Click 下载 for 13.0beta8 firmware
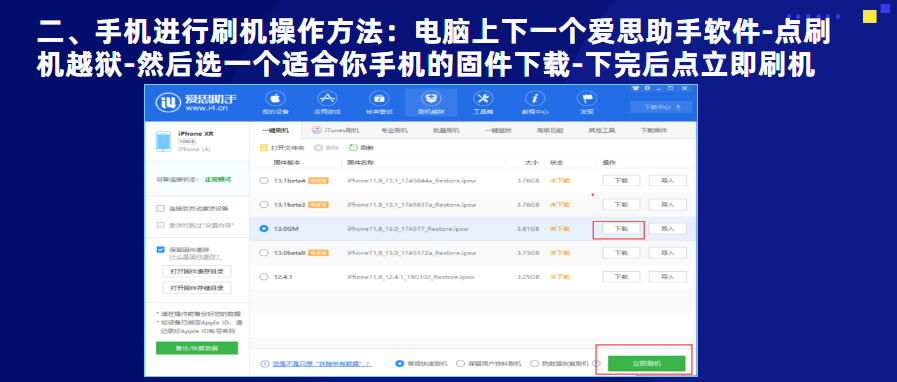 pyautogui.click(x=621, y=253)
